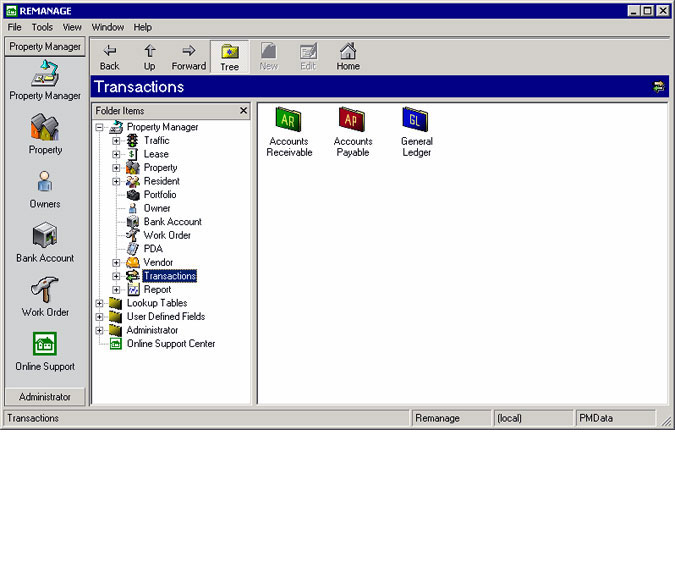Expand the Resident tree node
Viewport: 675px width, 576px height.
coord(116,181)
